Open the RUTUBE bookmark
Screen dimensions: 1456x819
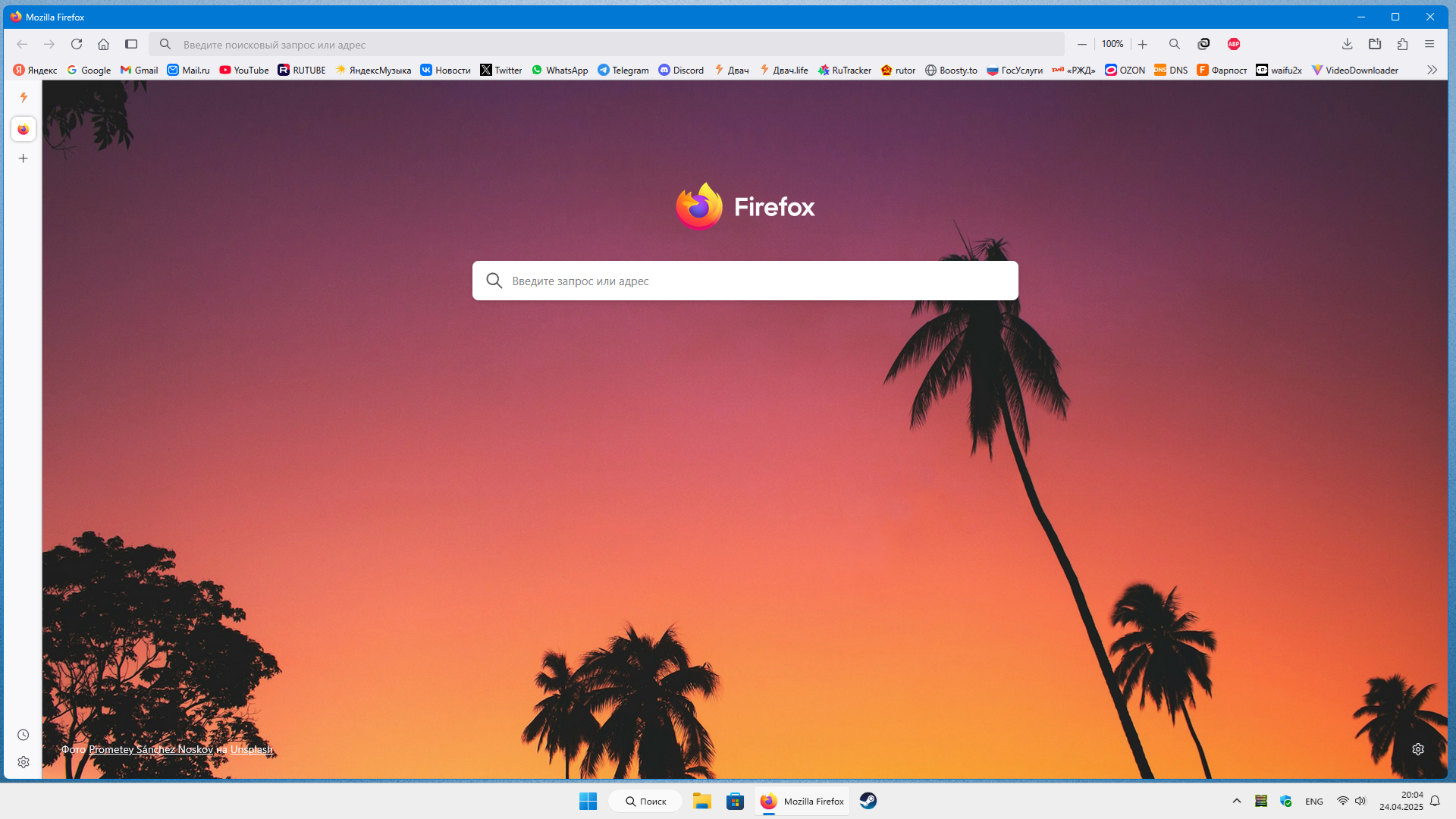302,70
